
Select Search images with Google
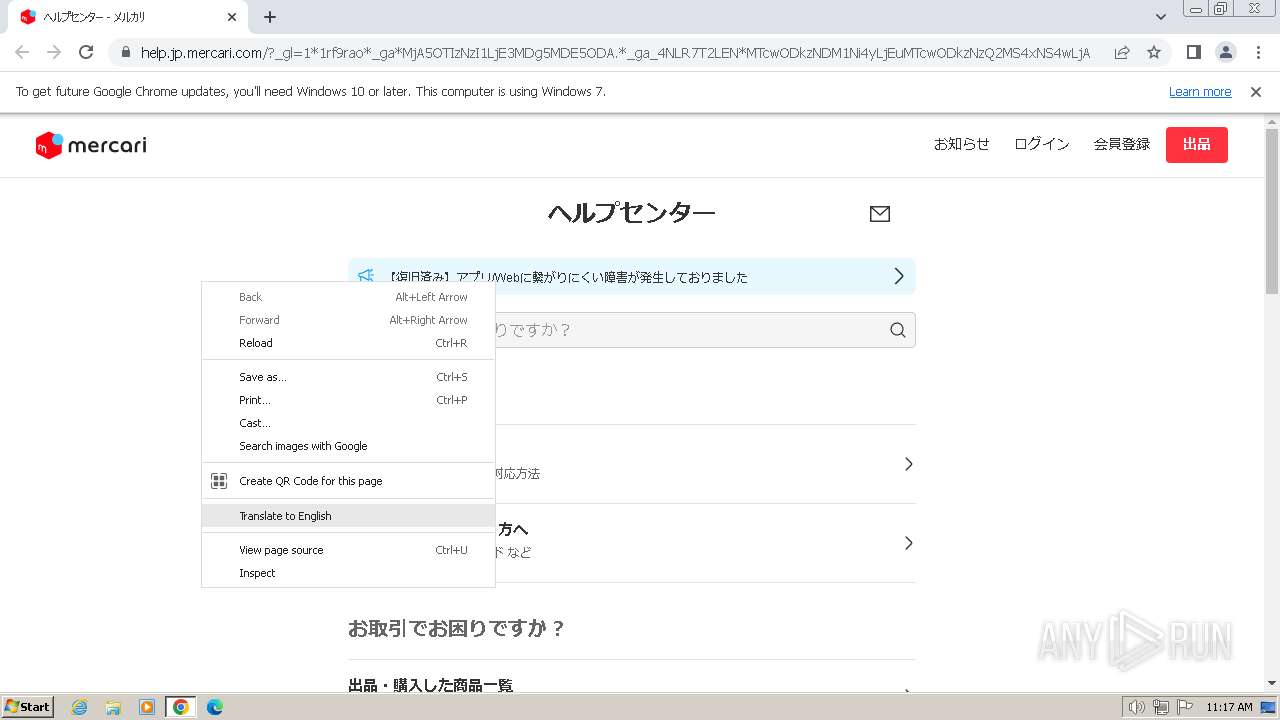pos(348,446)
